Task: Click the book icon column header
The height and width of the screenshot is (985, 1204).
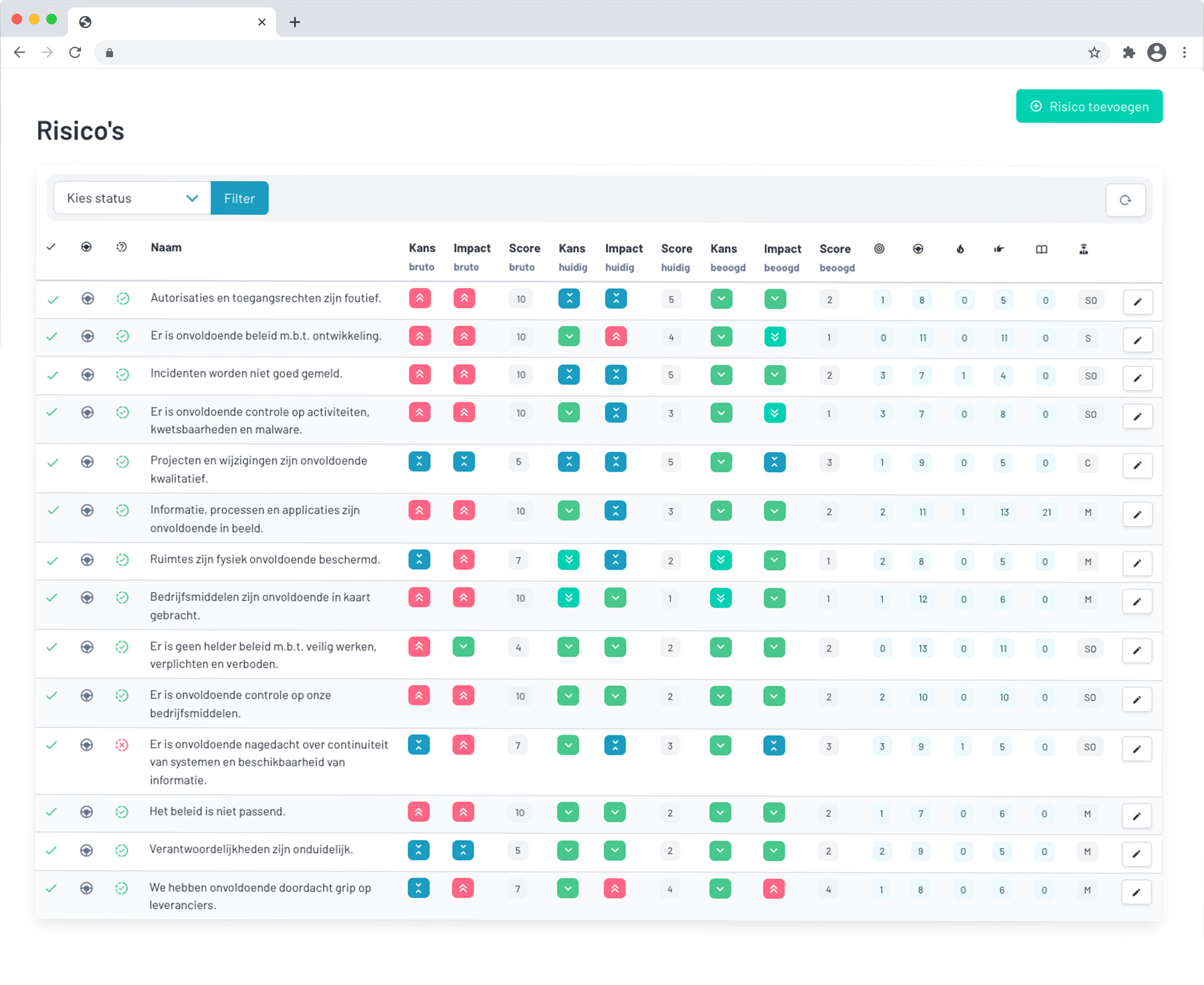Action: pyautogui.click(x=1041, y=249)
